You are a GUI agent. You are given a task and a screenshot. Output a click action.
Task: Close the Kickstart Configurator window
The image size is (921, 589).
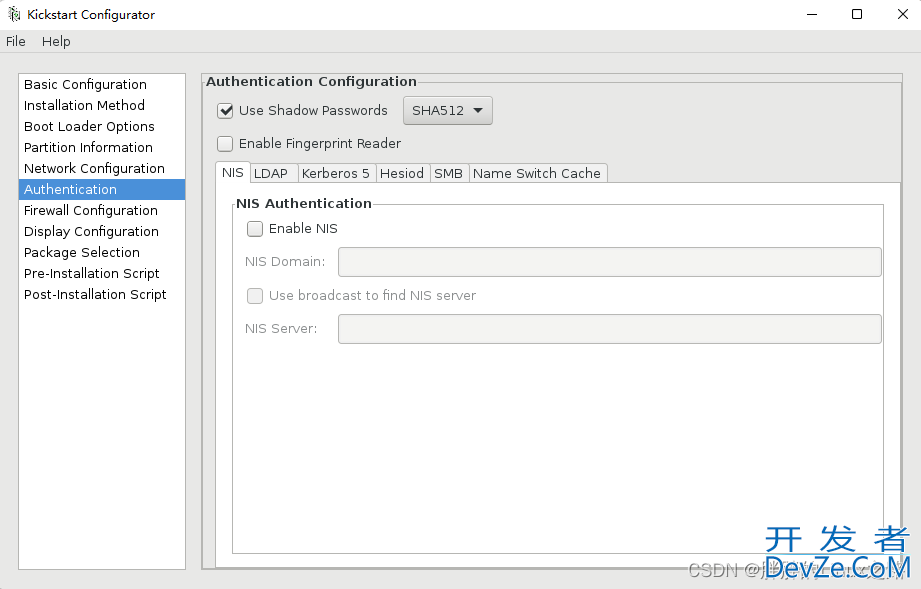pos(903,14)
